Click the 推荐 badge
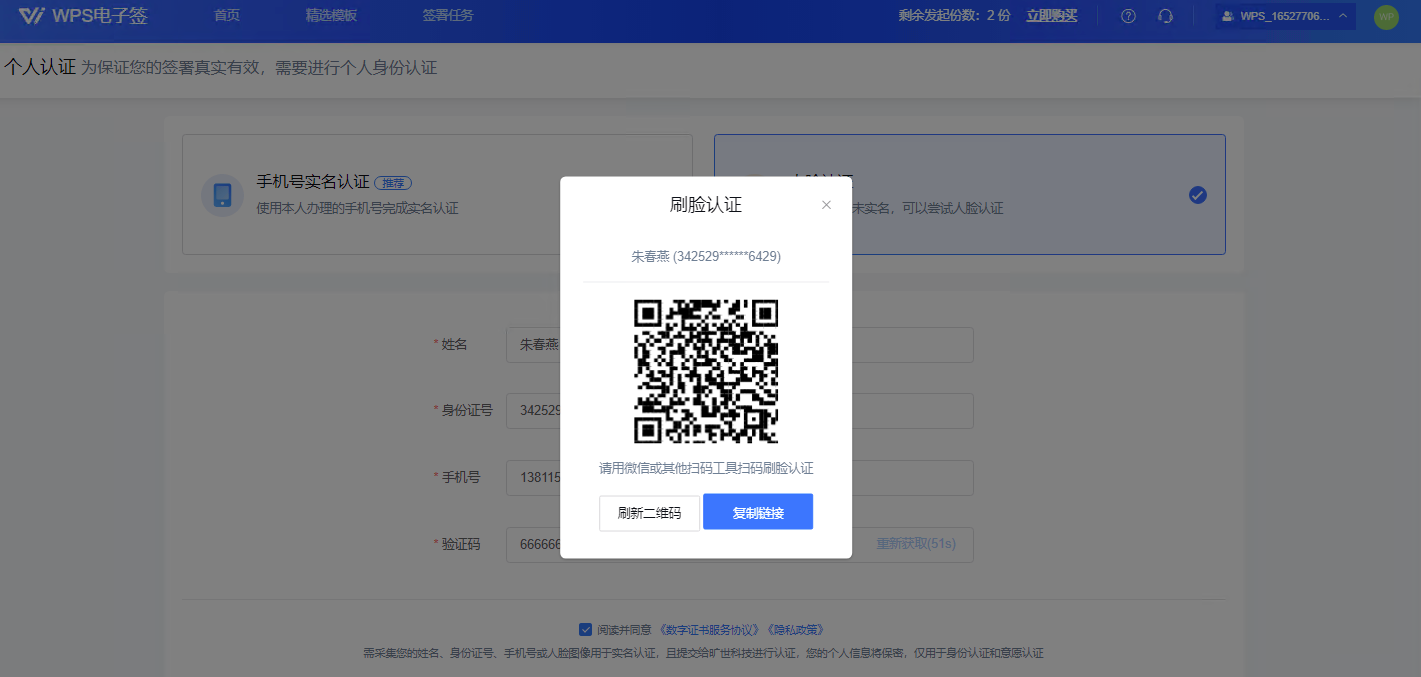 tap(393, 183)
